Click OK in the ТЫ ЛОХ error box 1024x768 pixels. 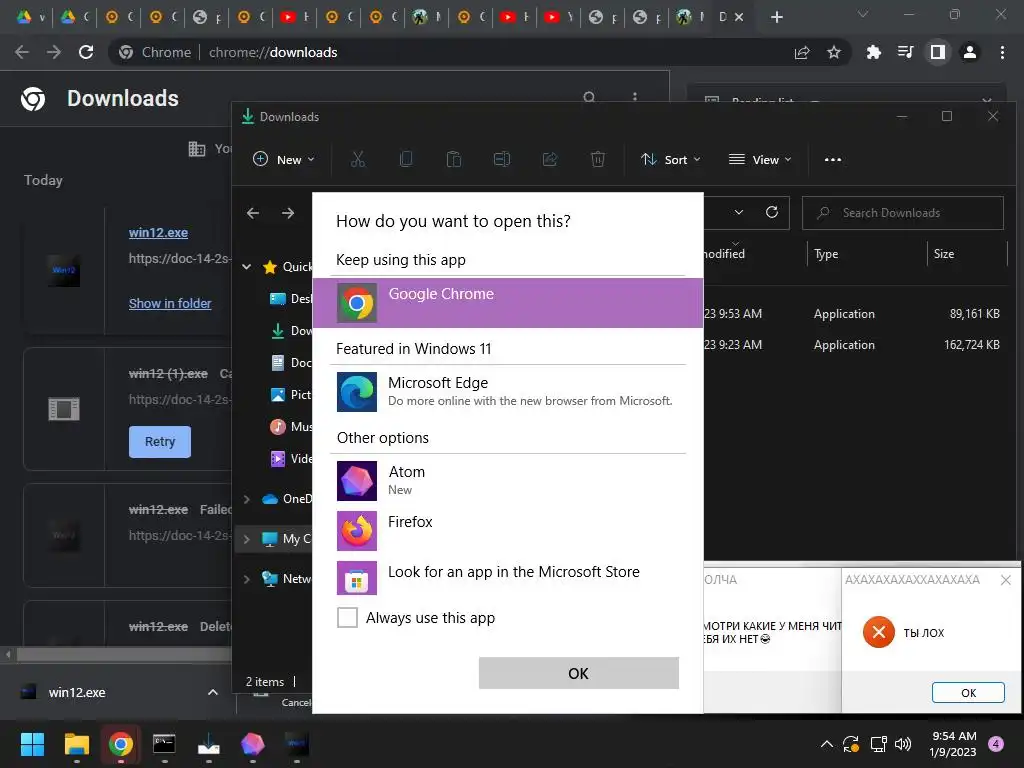click(968, 692)
